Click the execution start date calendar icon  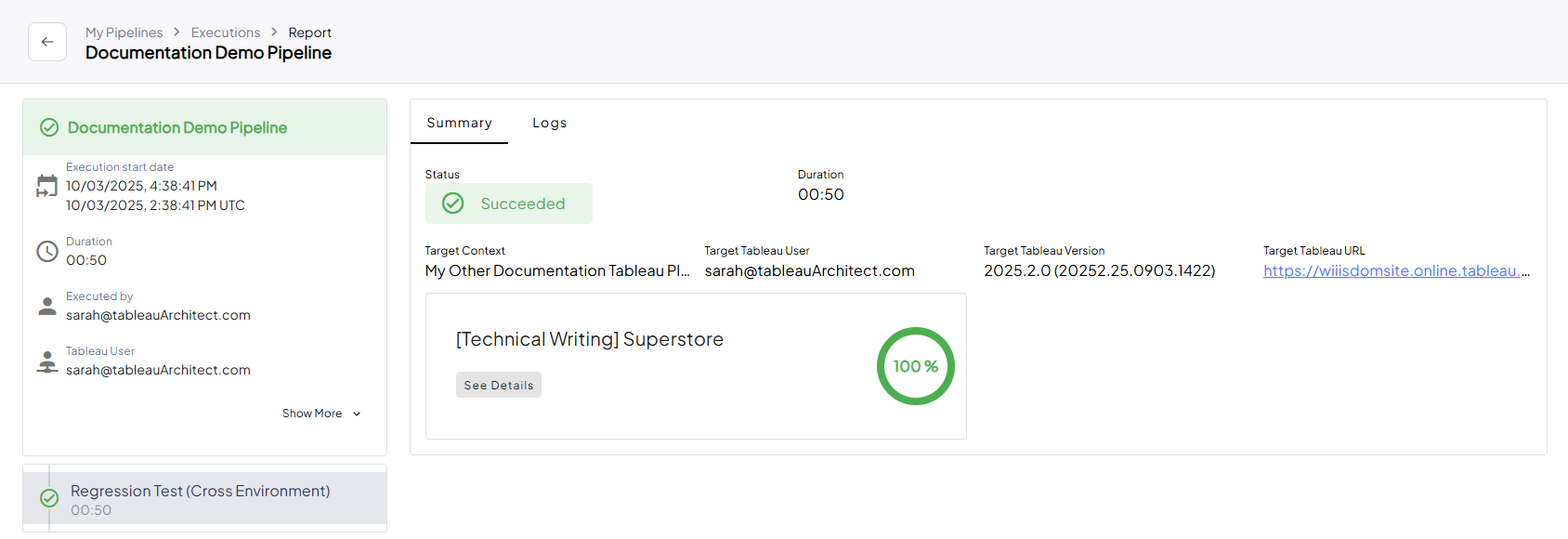46,186
